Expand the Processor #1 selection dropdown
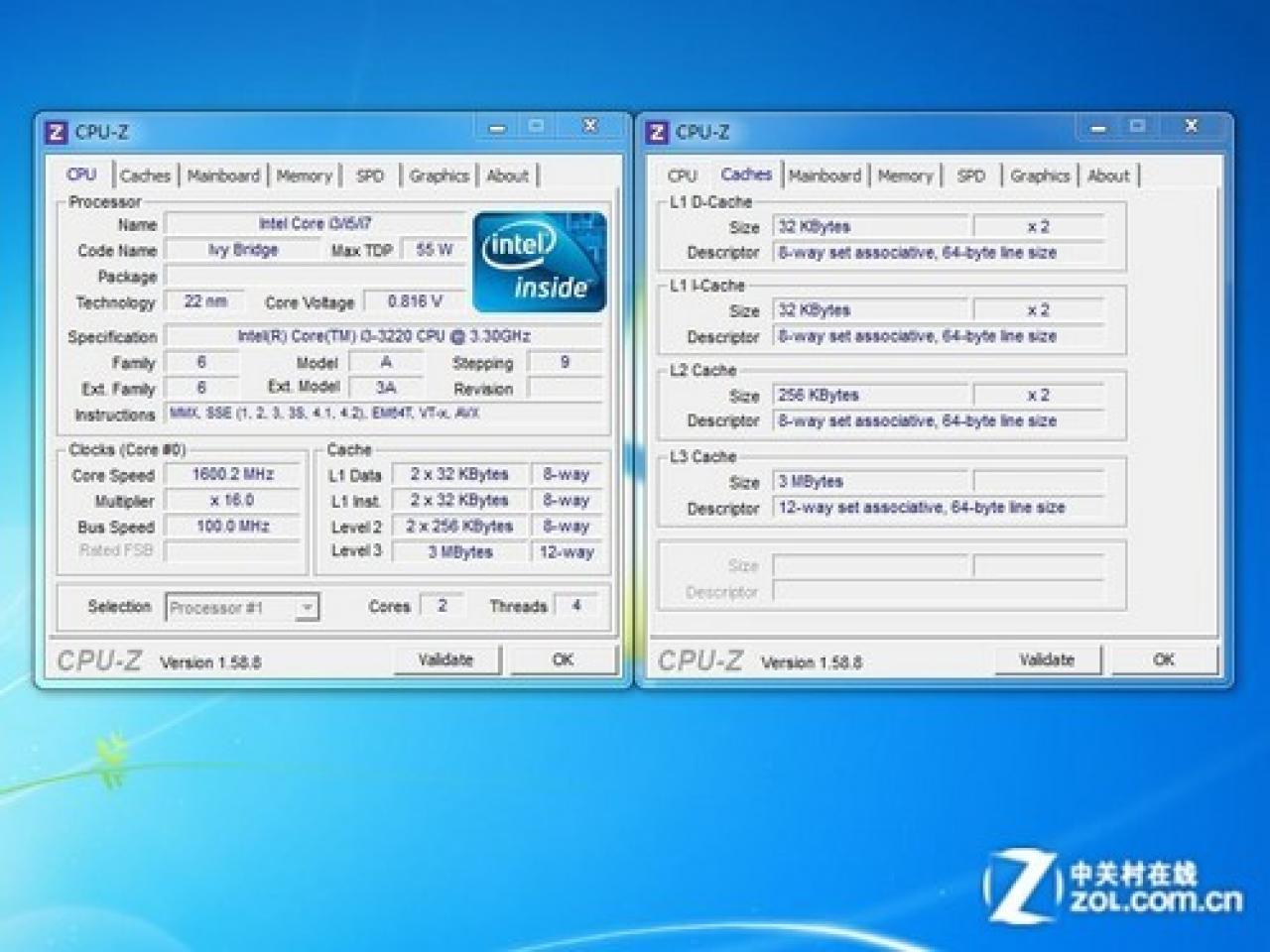 click(x=308, y=607)
